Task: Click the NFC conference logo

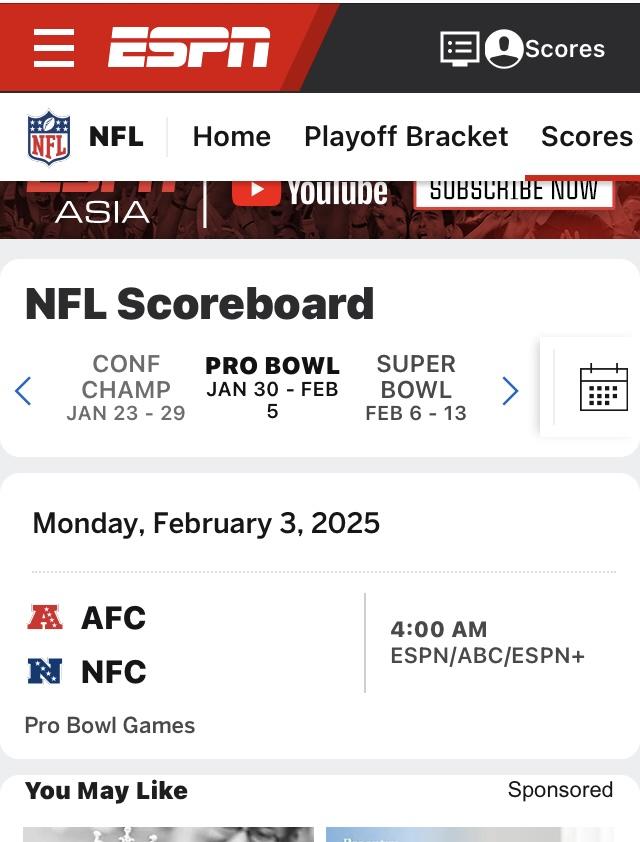Action: (45, 671)
